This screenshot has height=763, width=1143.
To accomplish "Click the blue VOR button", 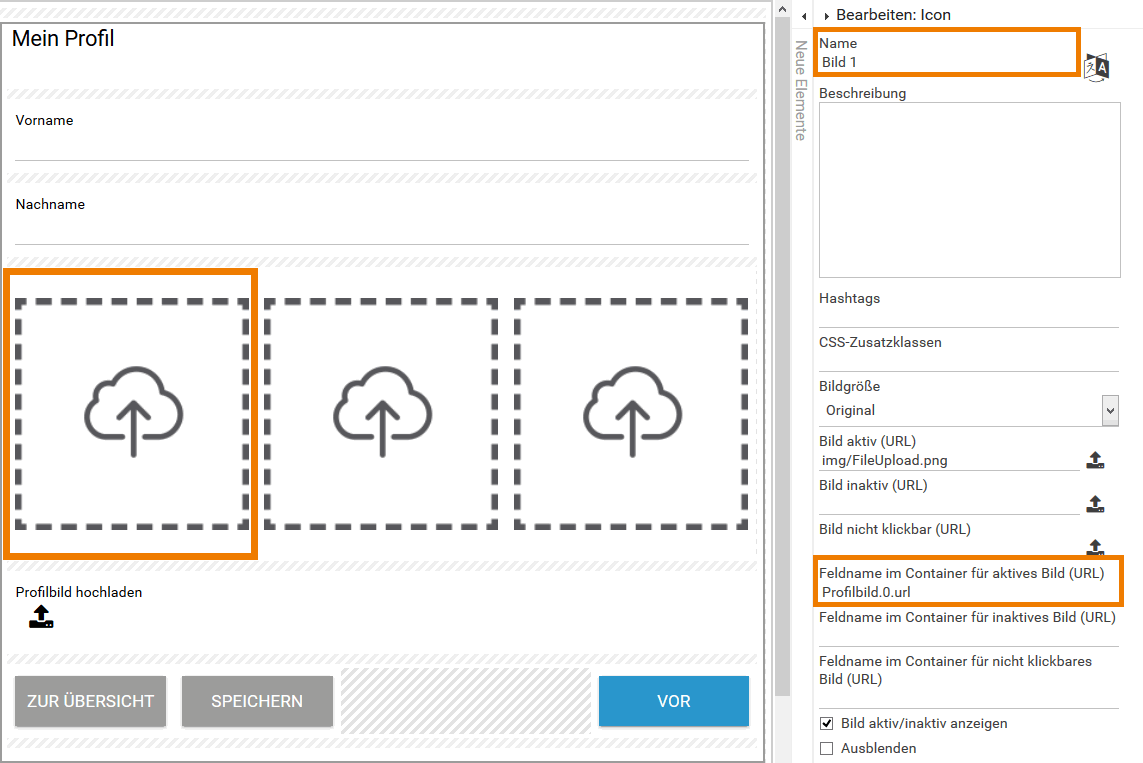I will 673,701.
